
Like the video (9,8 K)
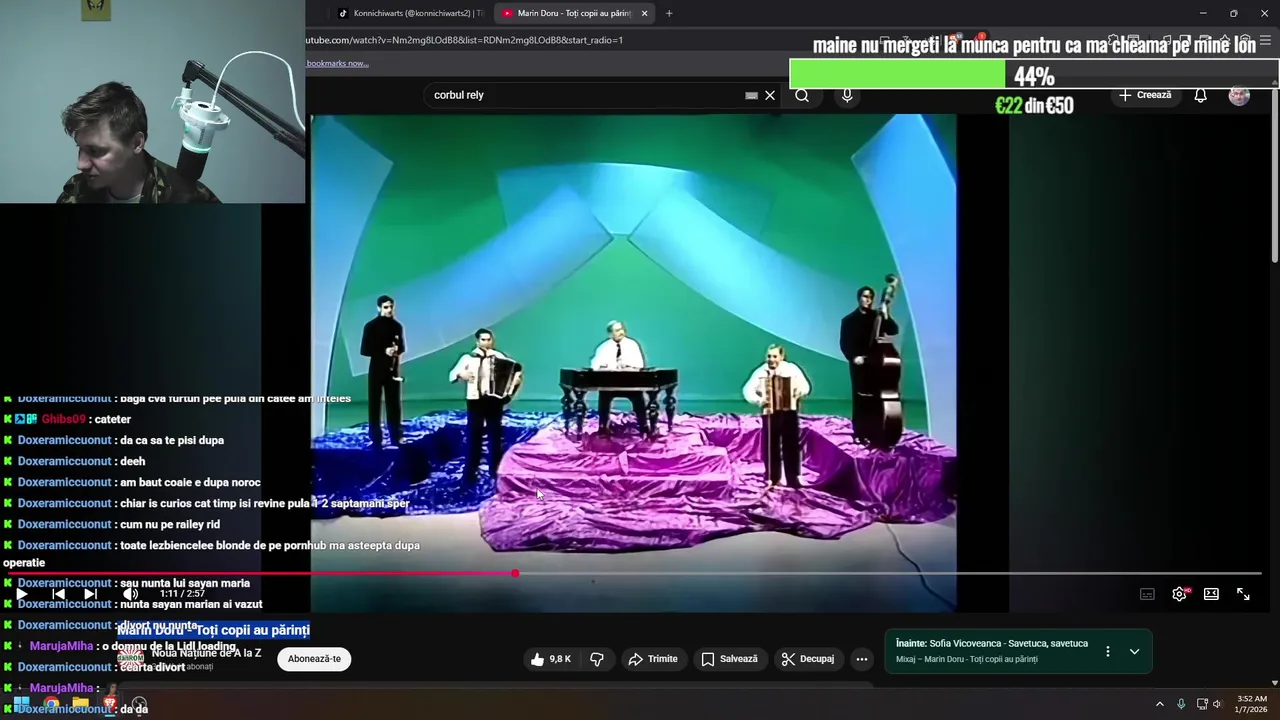click(550, 659)
